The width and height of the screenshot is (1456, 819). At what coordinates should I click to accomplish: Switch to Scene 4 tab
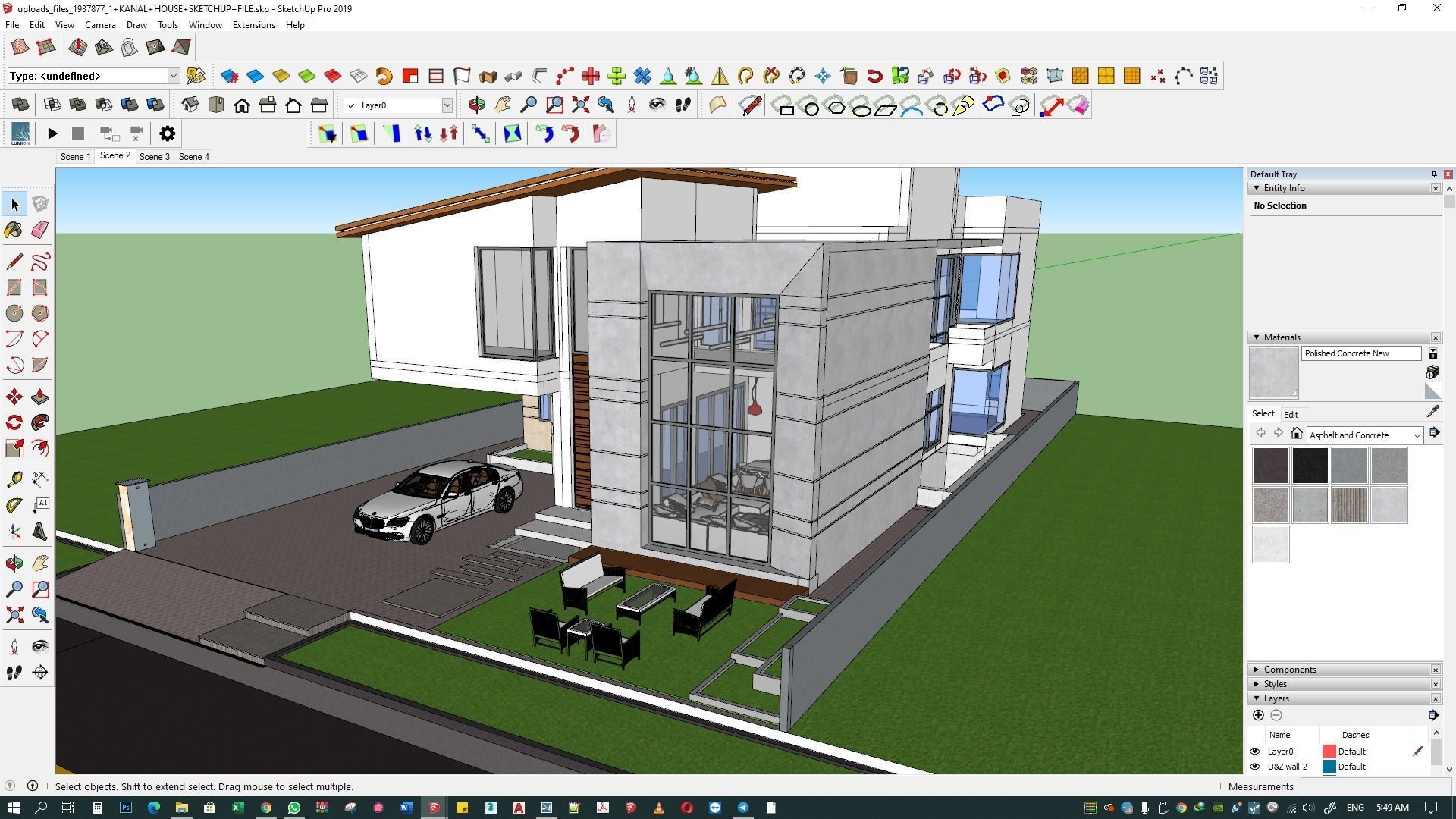193,157
